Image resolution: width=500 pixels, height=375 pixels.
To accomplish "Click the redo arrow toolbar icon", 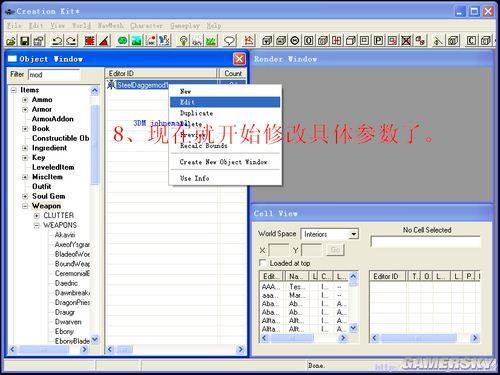I will (71, 41).
